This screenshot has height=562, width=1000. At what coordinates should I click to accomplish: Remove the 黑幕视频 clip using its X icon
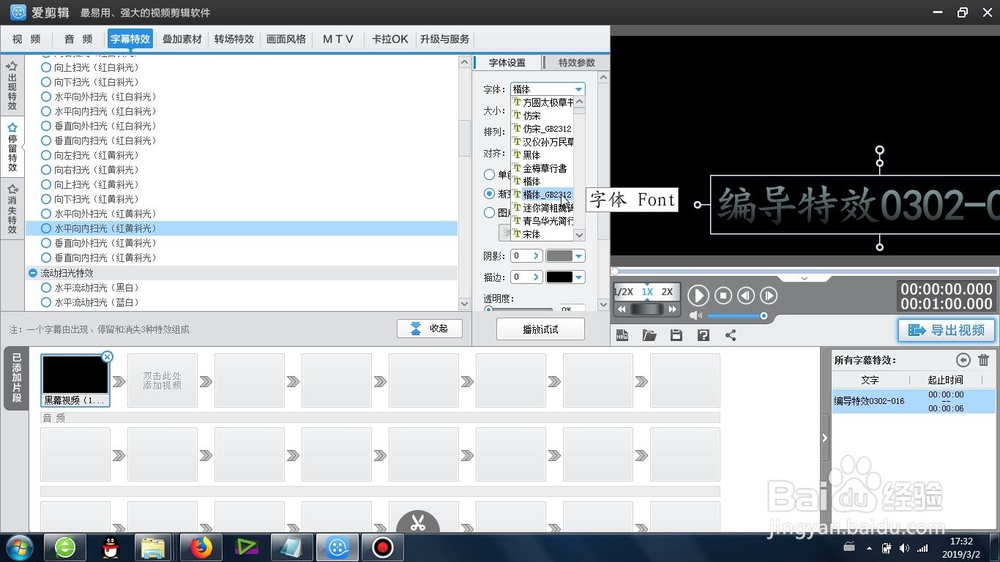point(107,357)
